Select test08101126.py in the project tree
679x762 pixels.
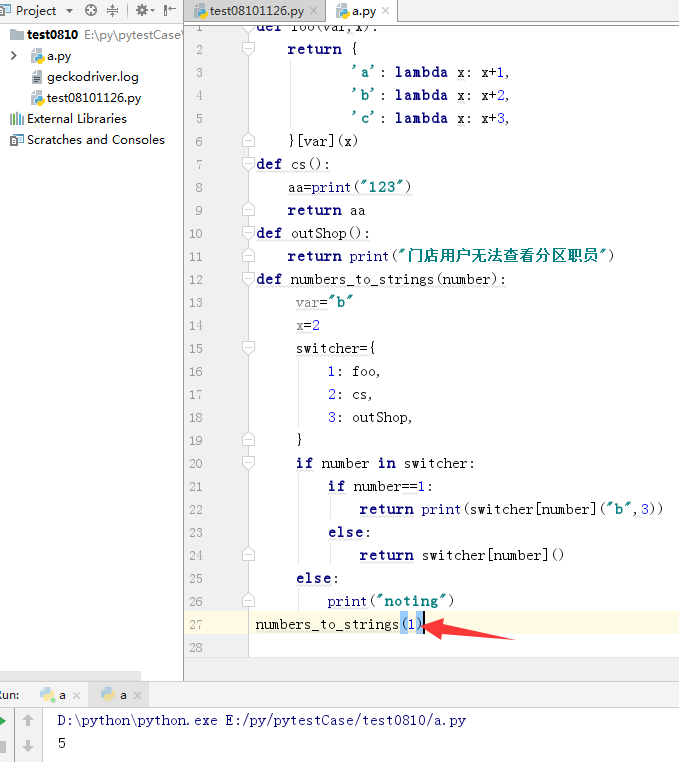click(x=94, y=98)
